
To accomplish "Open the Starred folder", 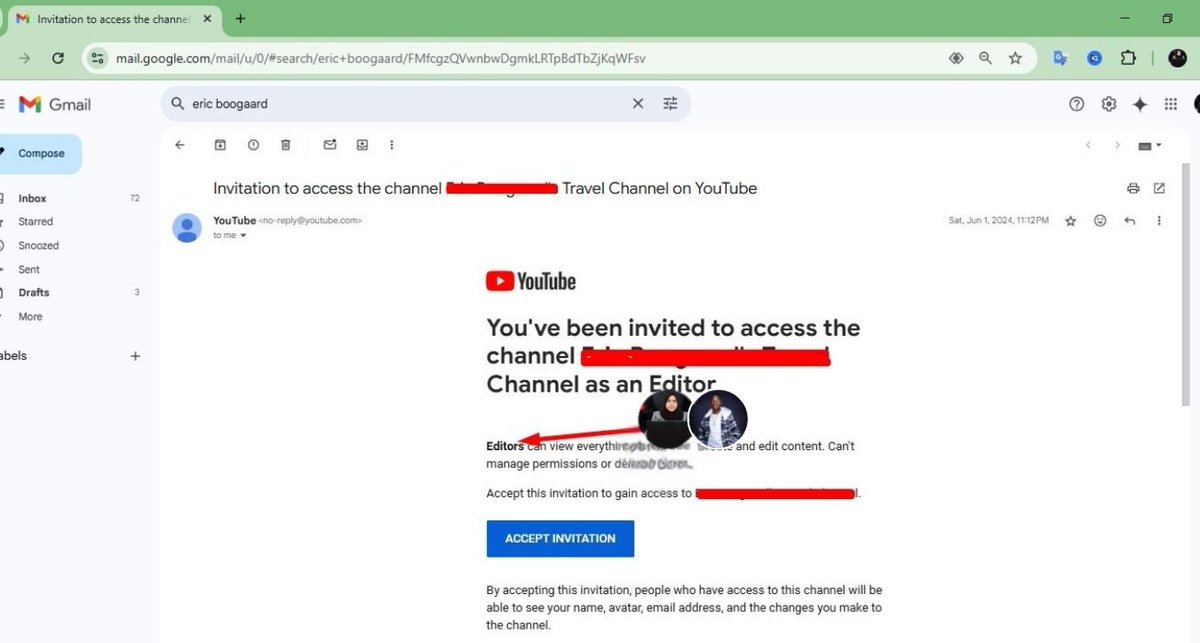I will [x=35, y=222].
